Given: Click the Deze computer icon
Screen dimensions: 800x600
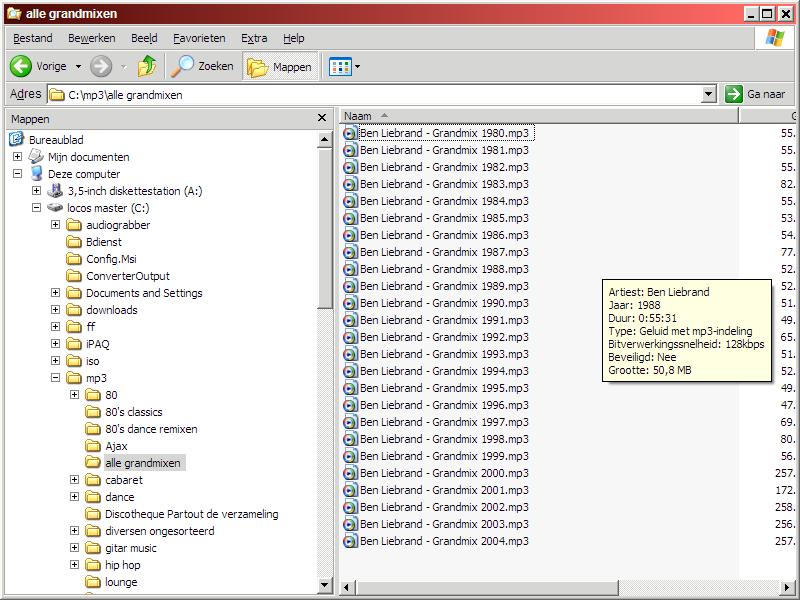Looking at the screenshot, I should (36, 173).
